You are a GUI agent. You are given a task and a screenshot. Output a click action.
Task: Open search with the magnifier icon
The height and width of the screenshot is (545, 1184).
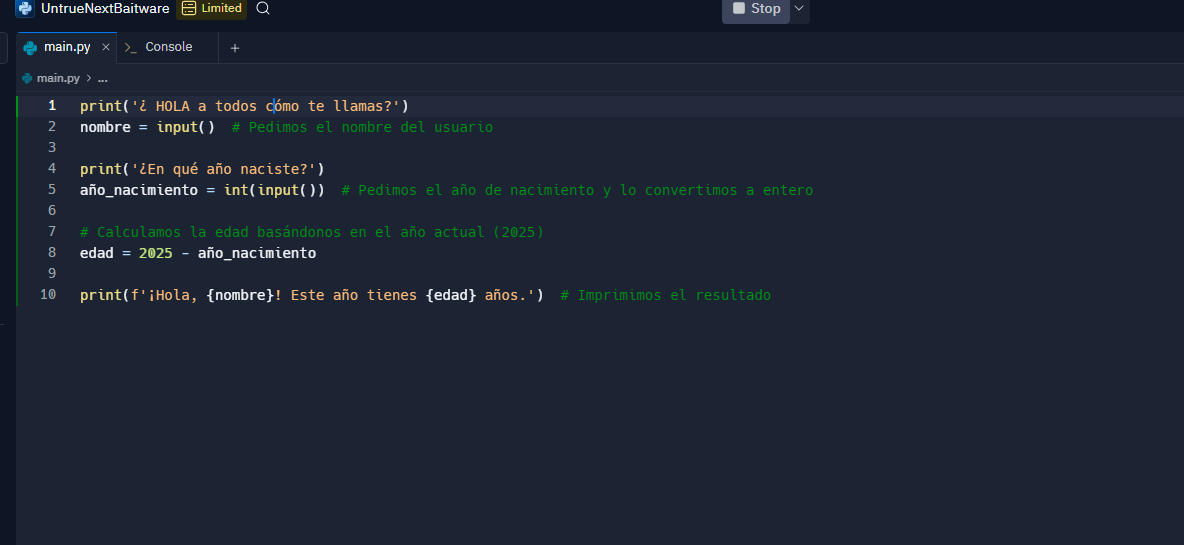(263, 8)
